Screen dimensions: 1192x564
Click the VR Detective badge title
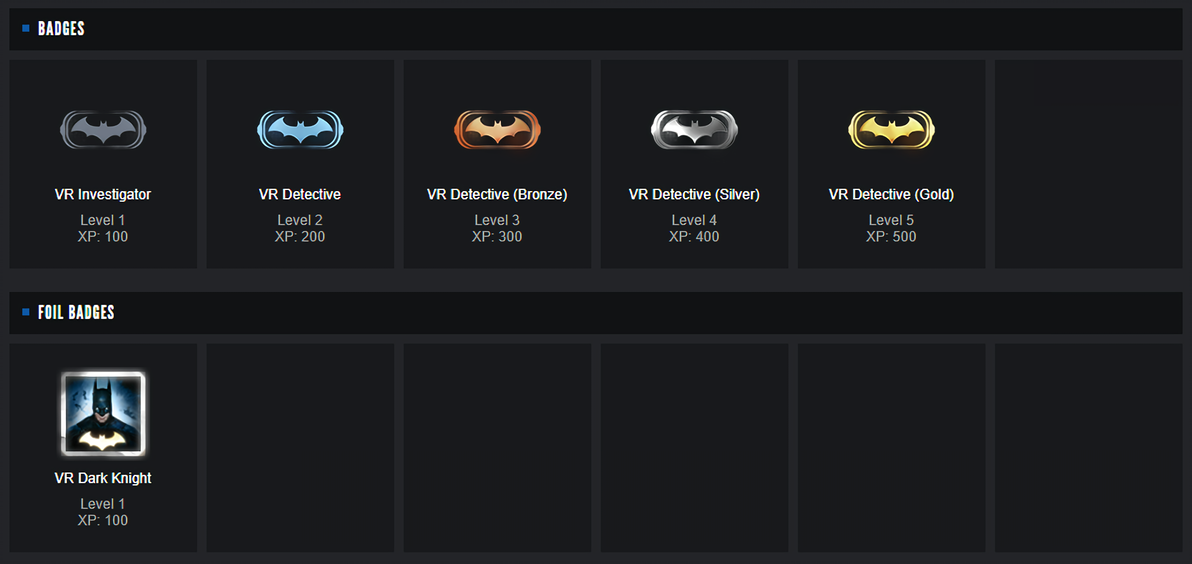[x=300, y=194]
